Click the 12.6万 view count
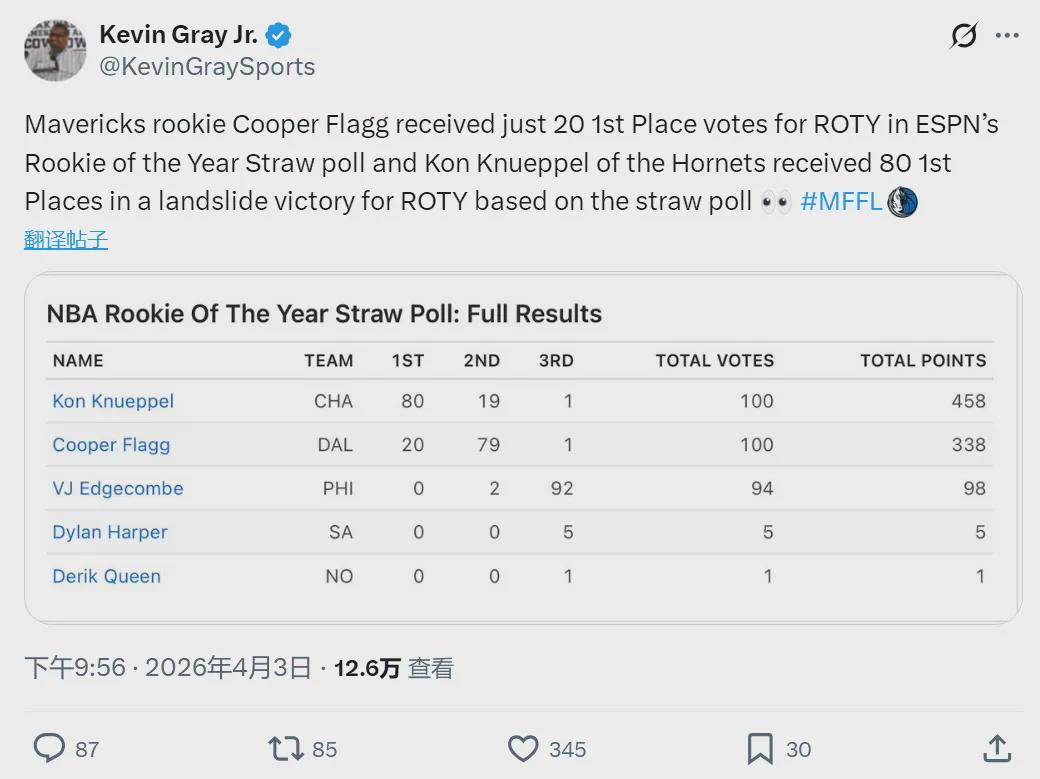The image size is (1040, 779). click(x=367, y=668)
